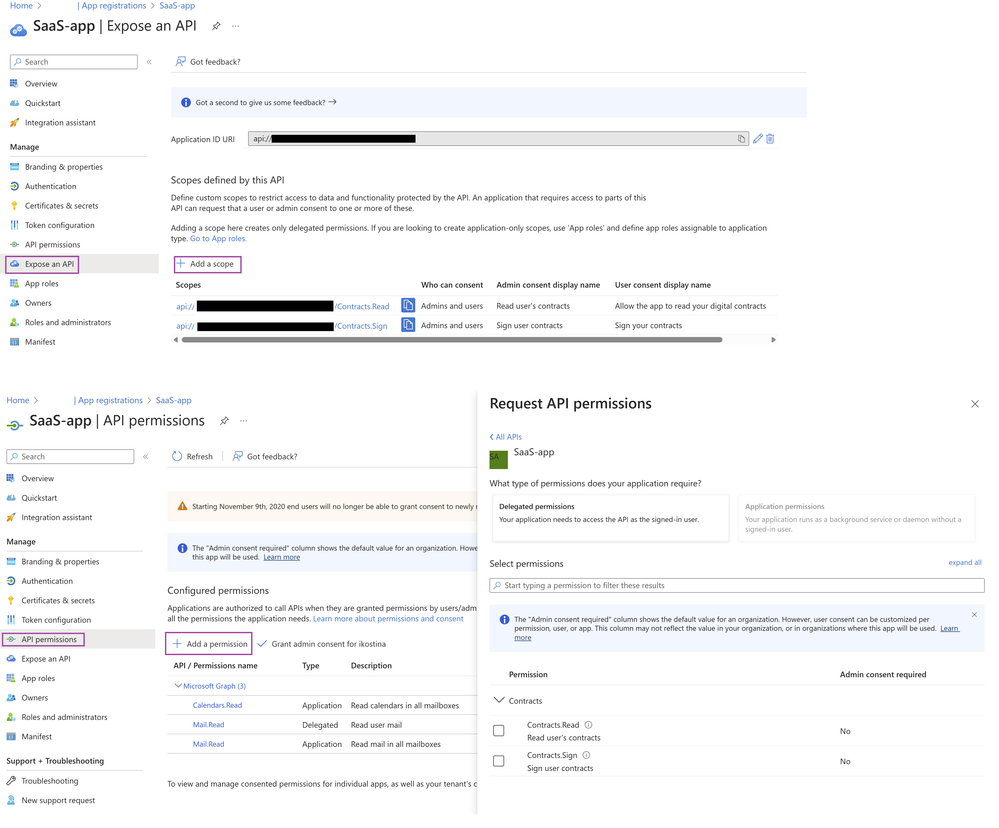Delete the Application ID URI with trash icon
The image size is (999, 828).
770,139
